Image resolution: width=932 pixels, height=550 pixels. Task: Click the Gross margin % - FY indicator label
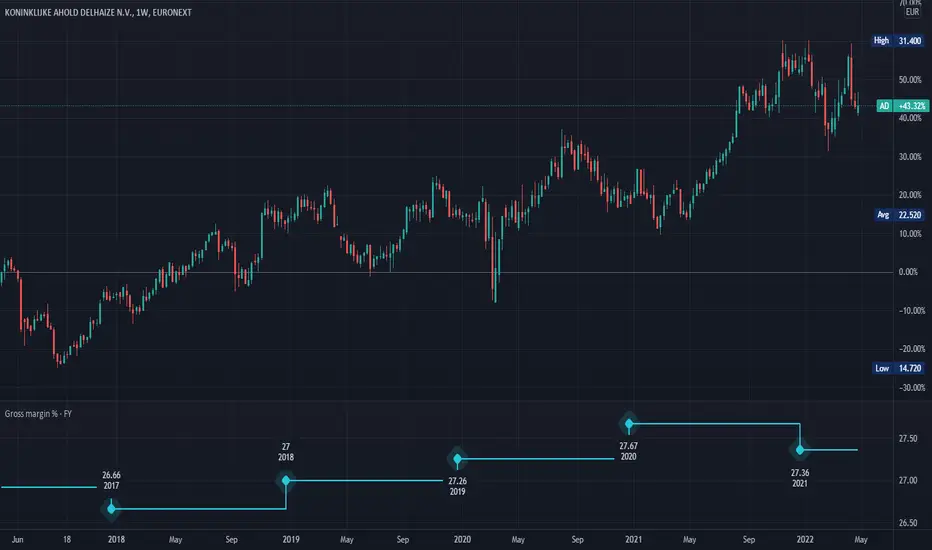point(38,414)
